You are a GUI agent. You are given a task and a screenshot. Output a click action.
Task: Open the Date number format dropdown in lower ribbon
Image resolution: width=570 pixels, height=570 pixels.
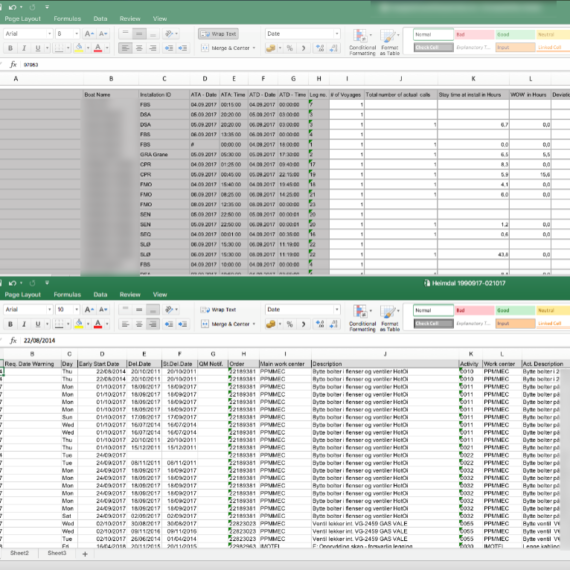pos(337,310)
